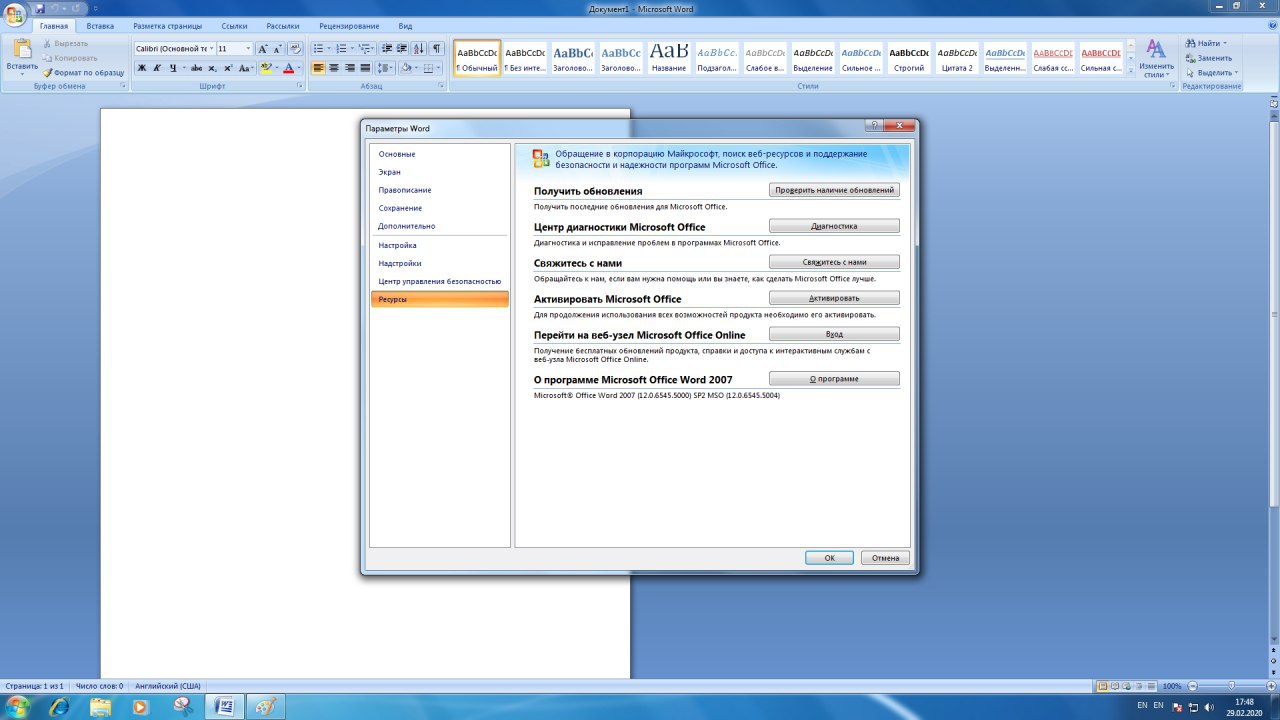Open the font size dropdown
This screenshot has width=1280, height=720.
tap(249, 48)
